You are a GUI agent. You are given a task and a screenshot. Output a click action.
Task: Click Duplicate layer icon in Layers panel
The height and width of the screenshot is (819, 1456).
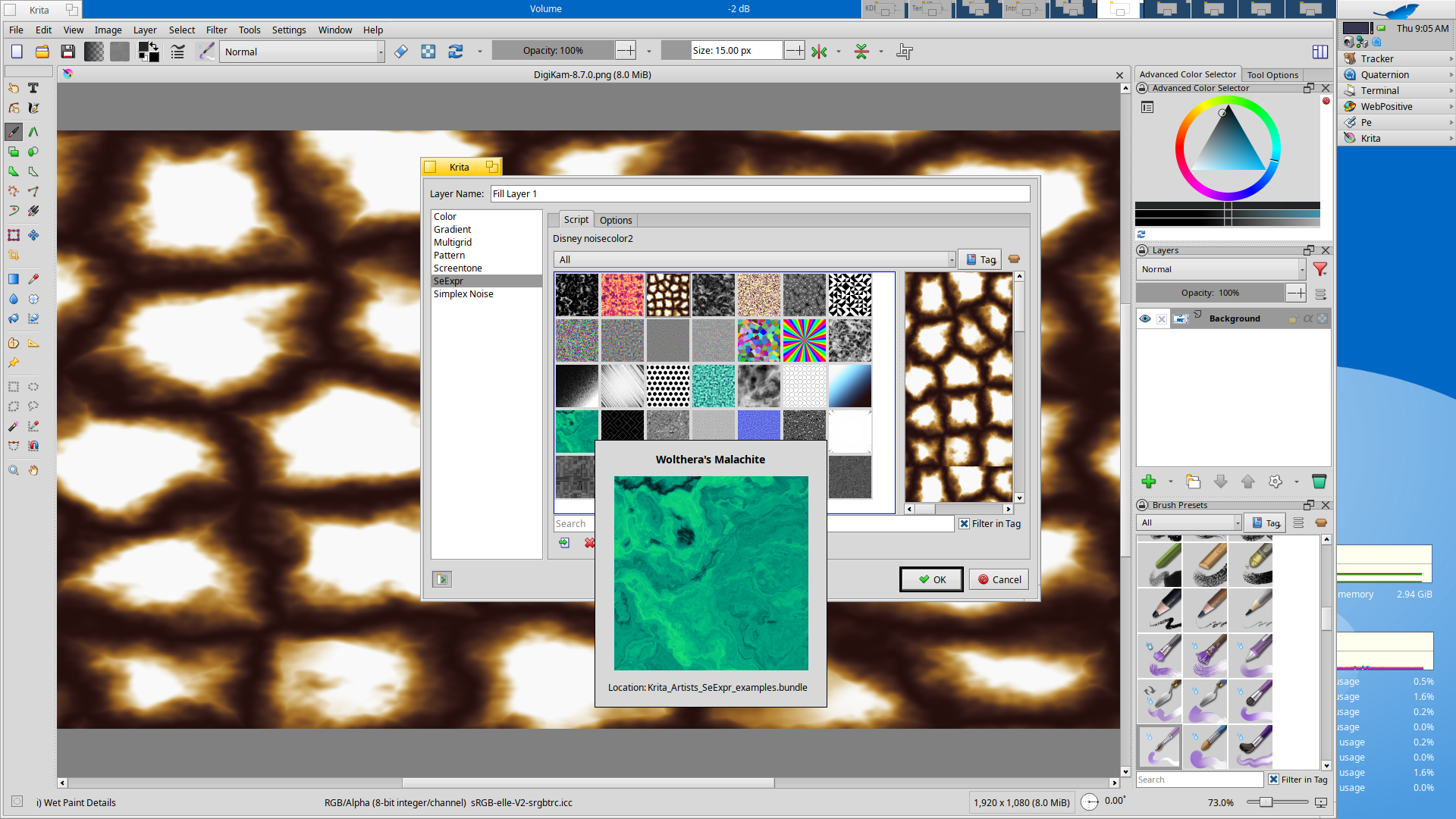tap(1194, 482)
